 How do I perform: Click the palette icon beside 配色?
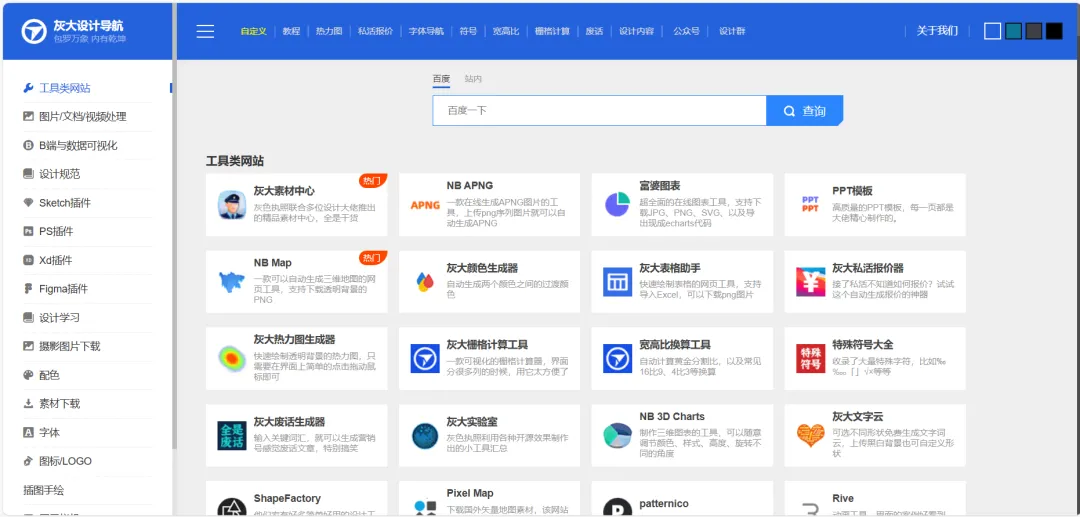[28, 375]
